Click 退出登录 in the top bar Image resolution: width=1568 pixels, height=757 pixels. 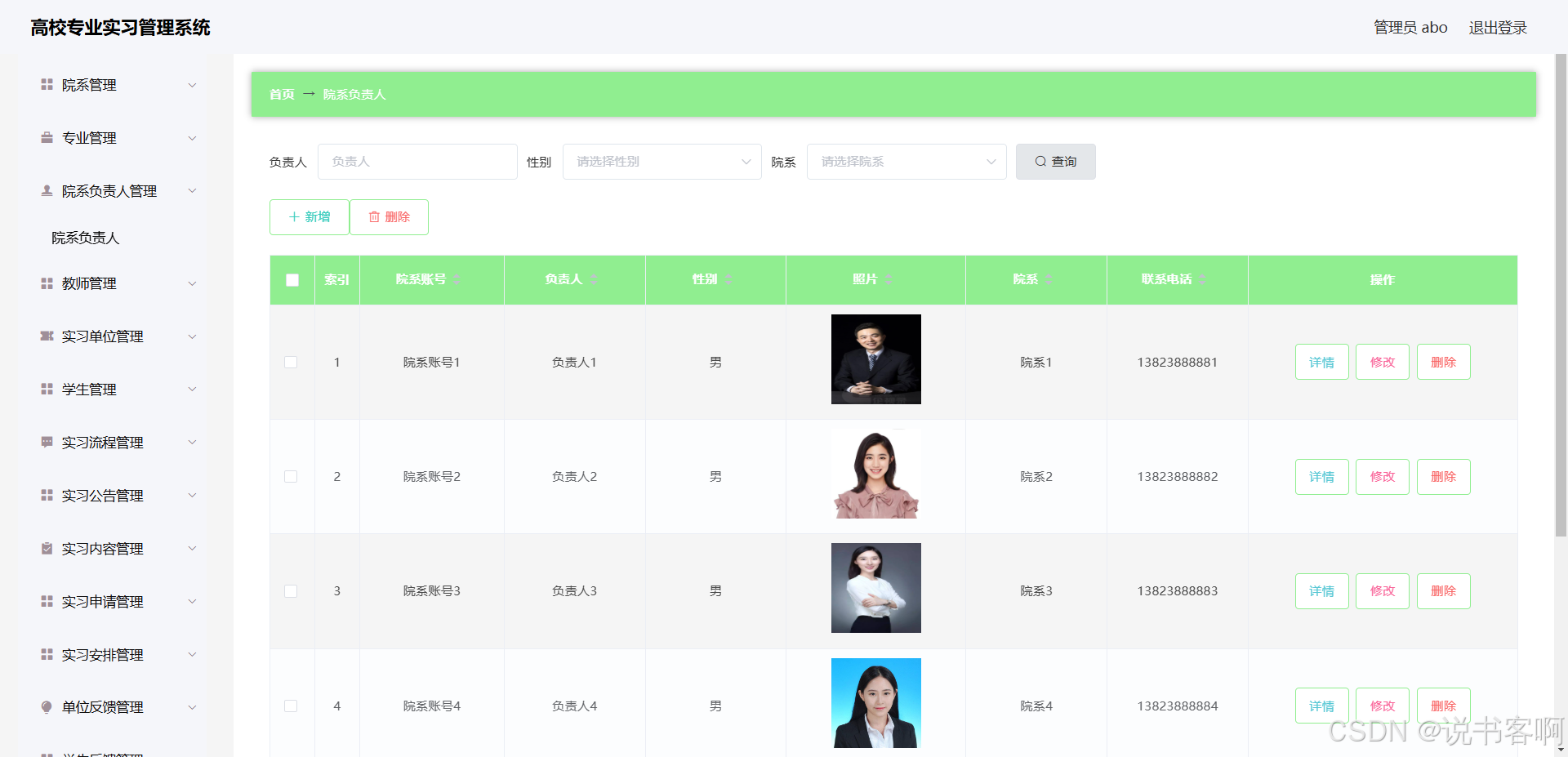coord(1498,28)
